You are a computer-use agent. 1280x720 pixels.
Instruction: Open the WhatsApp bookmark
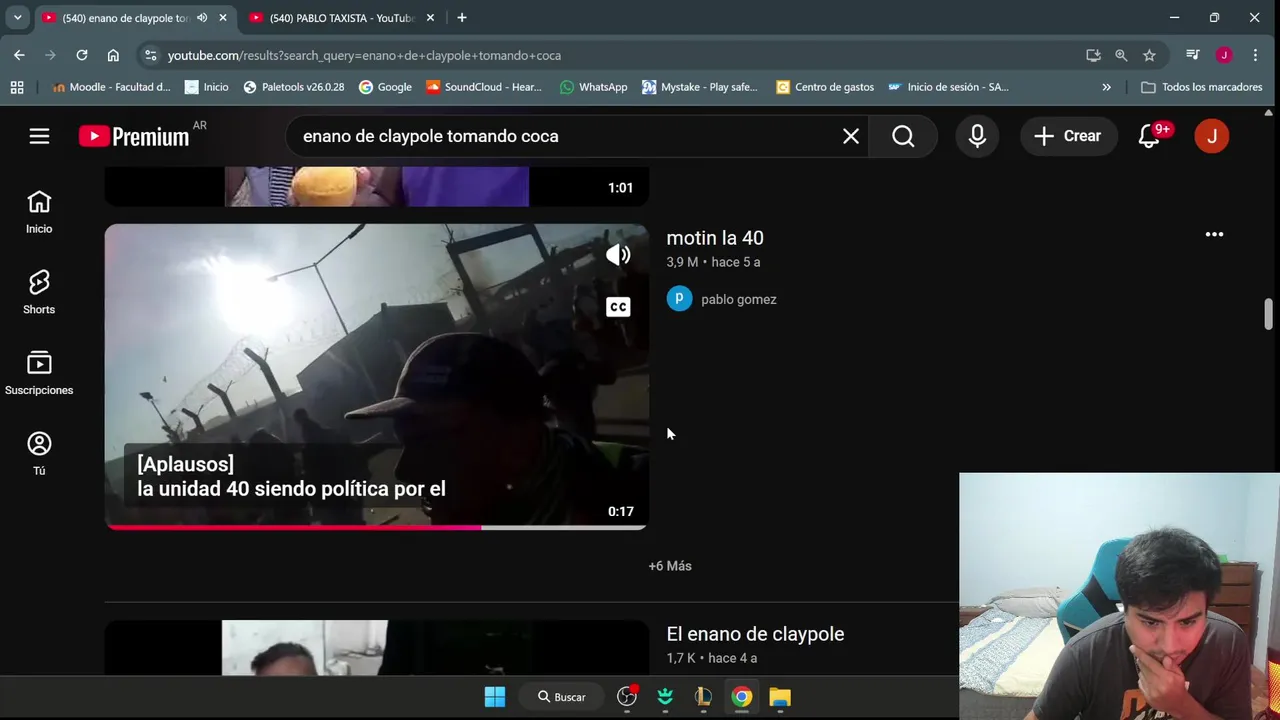pos(594,87)
